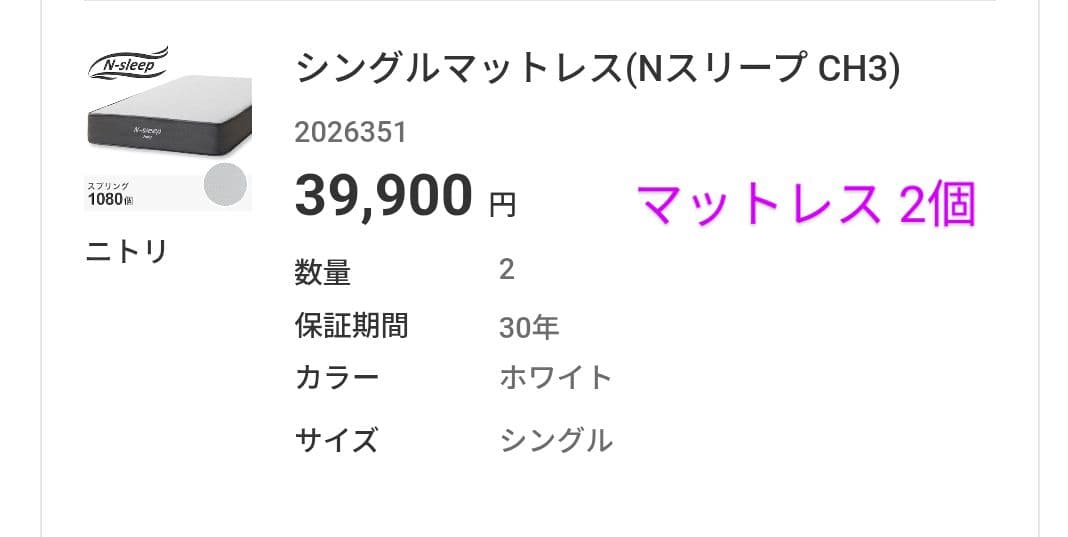Viewport: 1068px width, 537px height.
Task: Click the N-sleep brand logo
Action: 127,64
